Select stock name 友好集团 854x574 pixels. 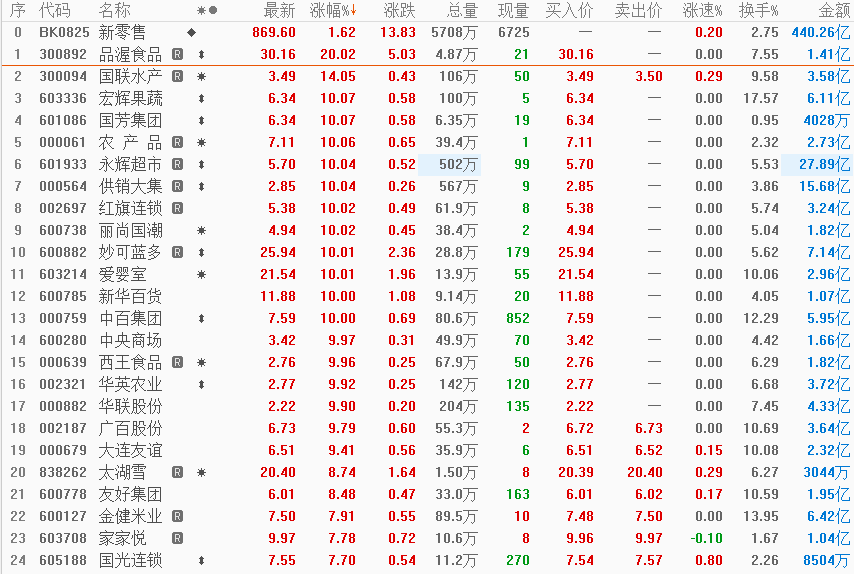pos(130,494)
